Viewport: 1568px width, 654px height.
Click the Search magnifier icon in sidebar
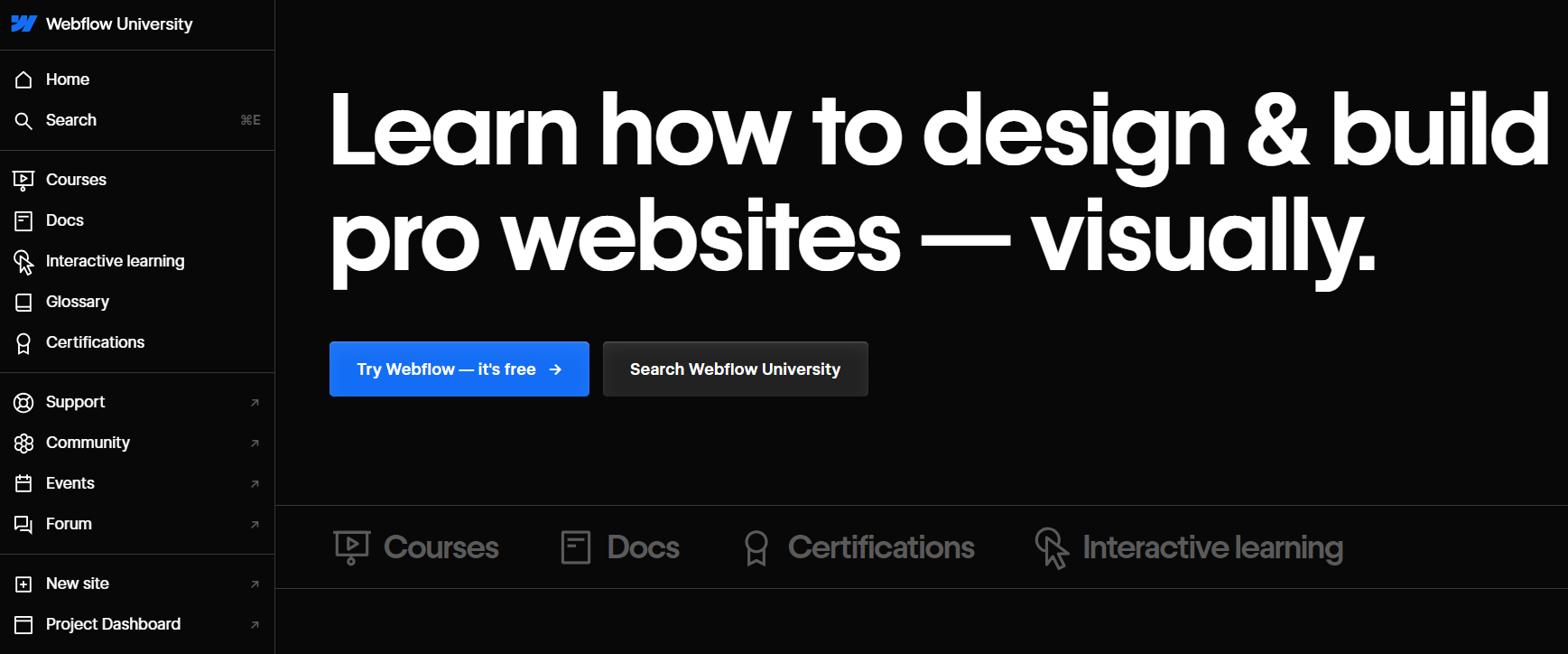coord(23,120)
